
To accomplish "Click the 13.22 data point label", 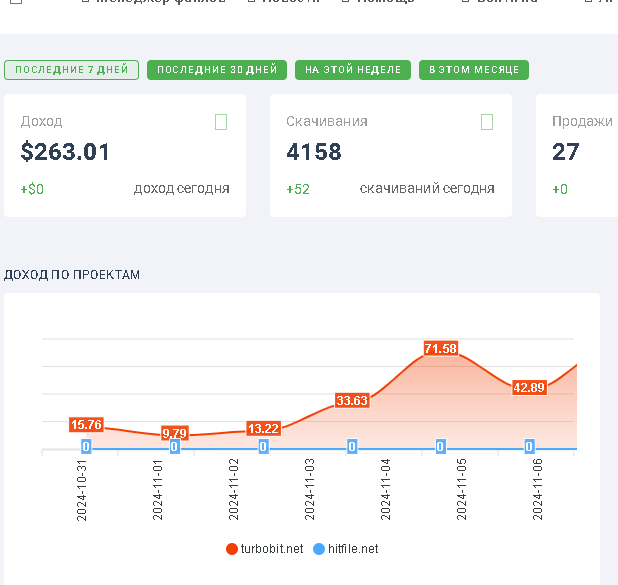I will [x=263, y=429].
